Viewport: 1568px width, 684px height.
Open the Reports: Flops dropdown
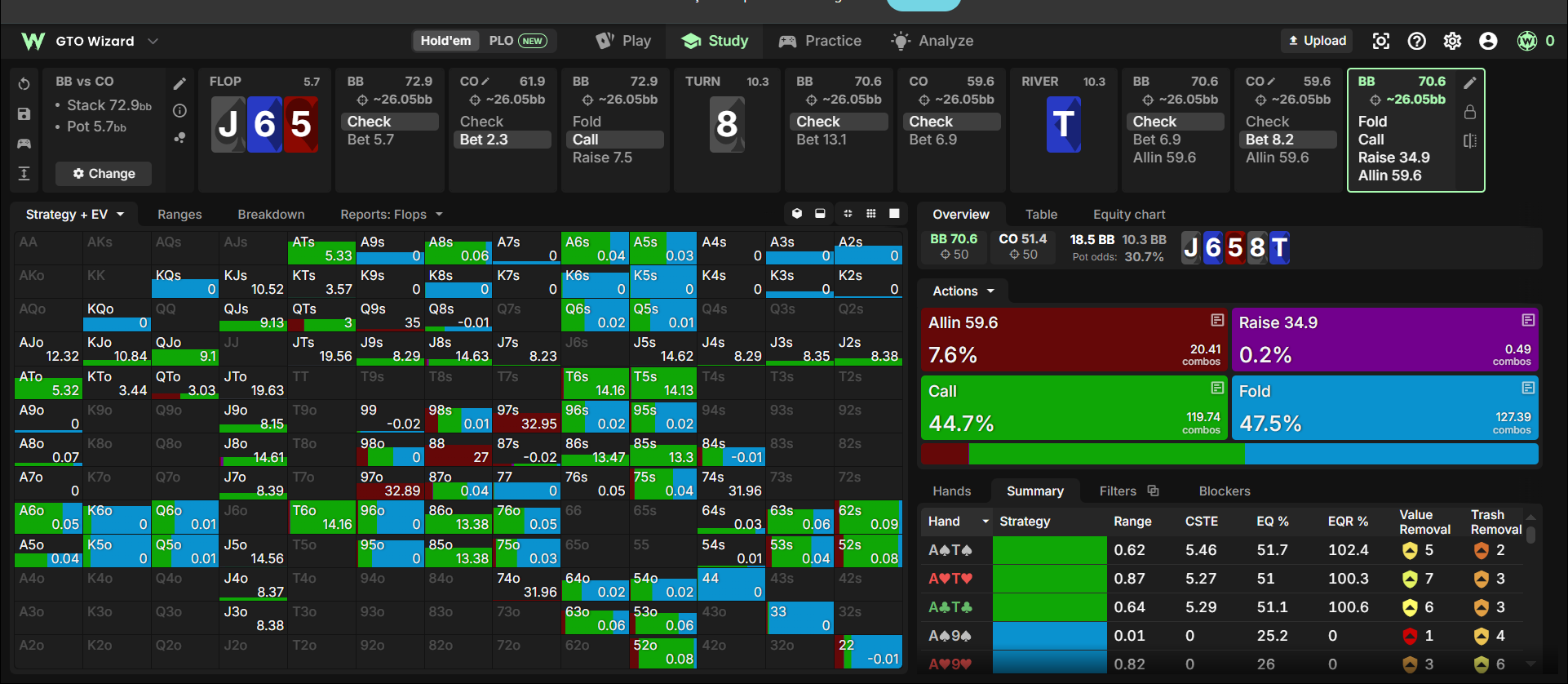392,215
